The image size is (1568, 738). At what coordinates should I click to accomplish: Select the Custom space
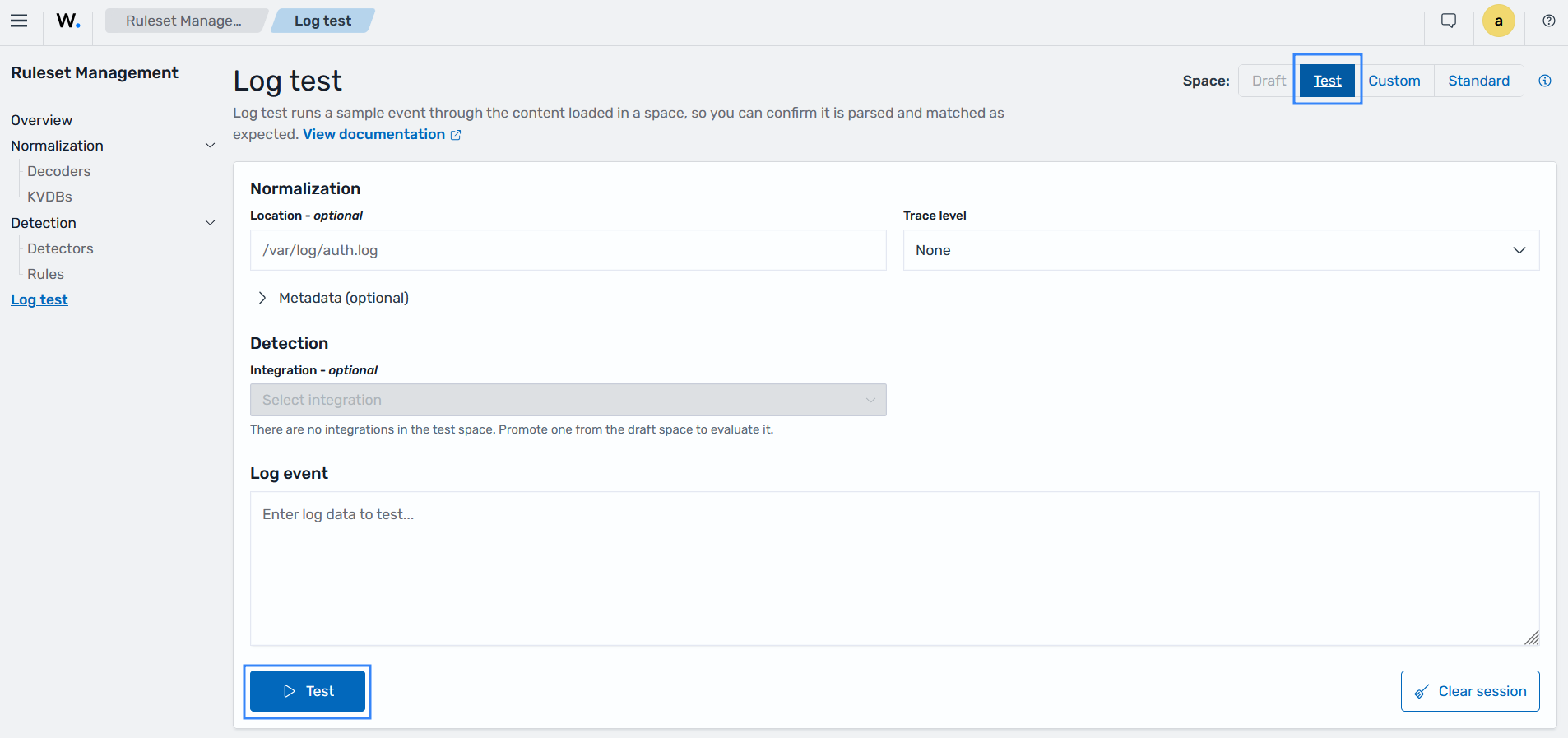[1394, 81]
